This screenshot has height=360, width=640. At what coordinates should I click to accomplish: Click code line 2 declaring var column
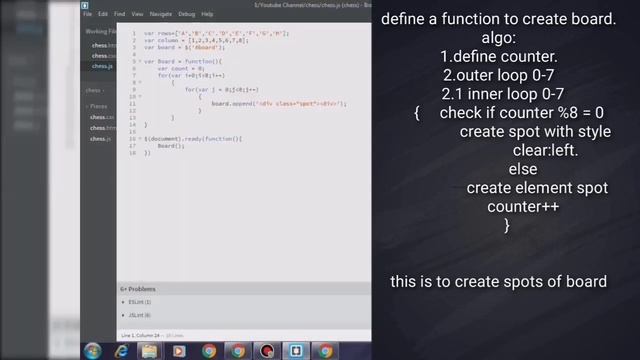(196, 40)
